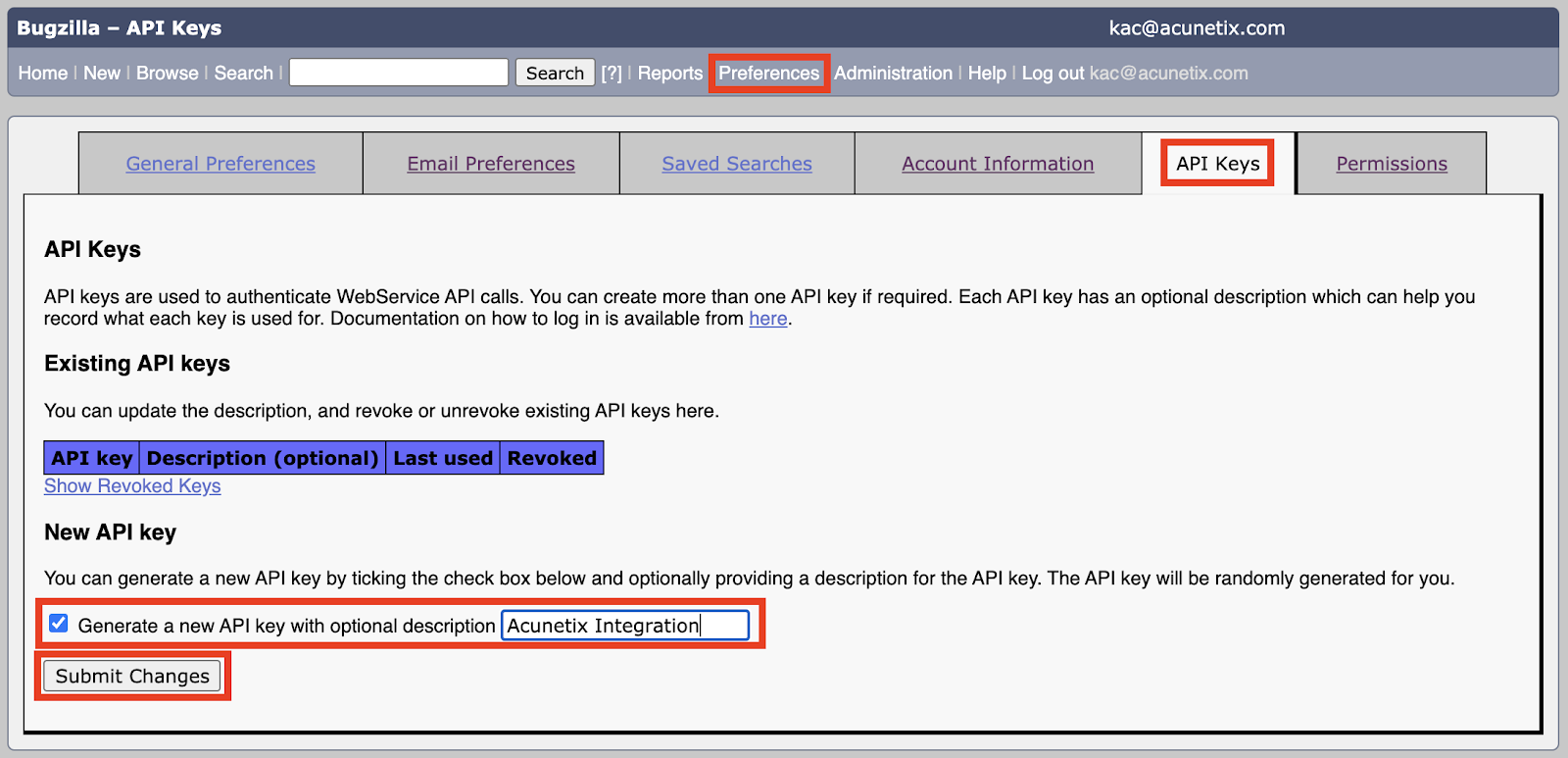Click the Home link in header
This screenshot has width=1568, height=758.
point(43,74)
